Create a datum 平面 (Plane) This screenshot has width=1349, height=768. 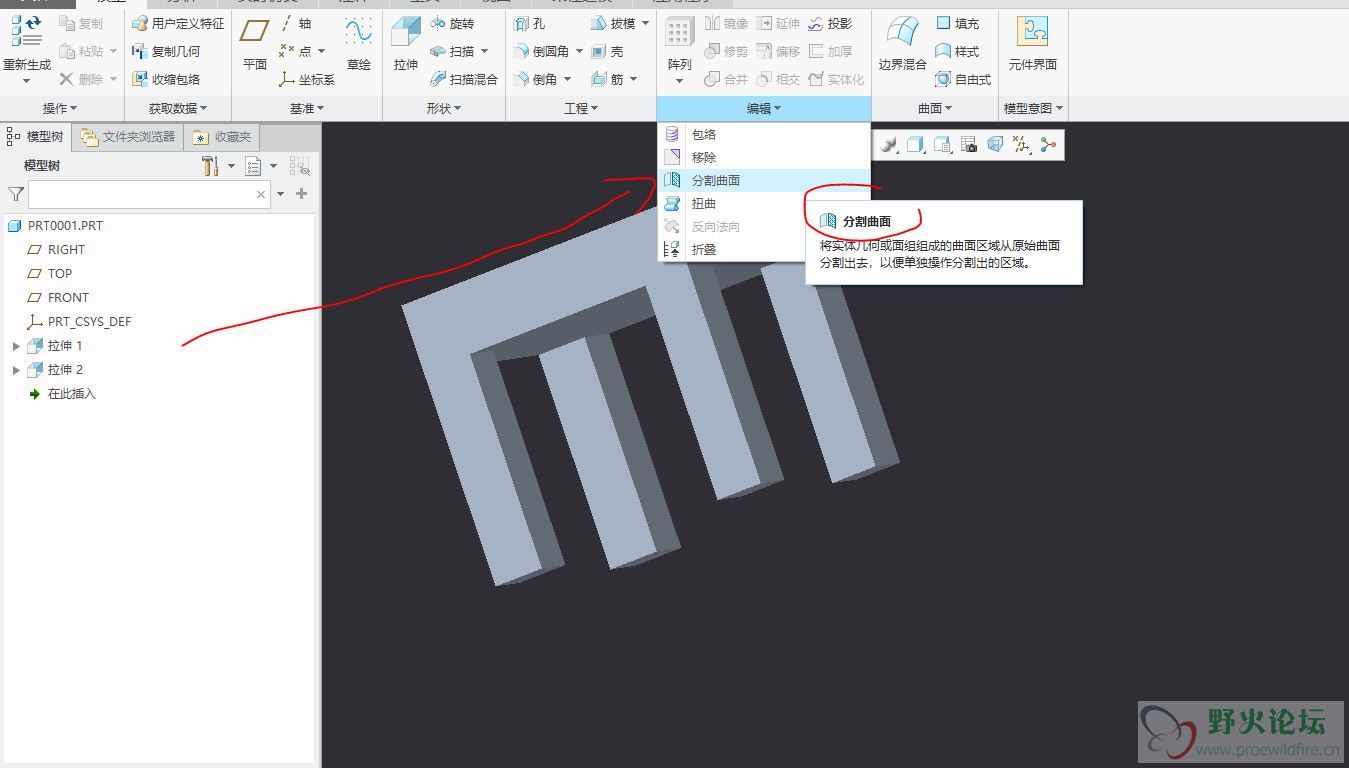[255, 44]
